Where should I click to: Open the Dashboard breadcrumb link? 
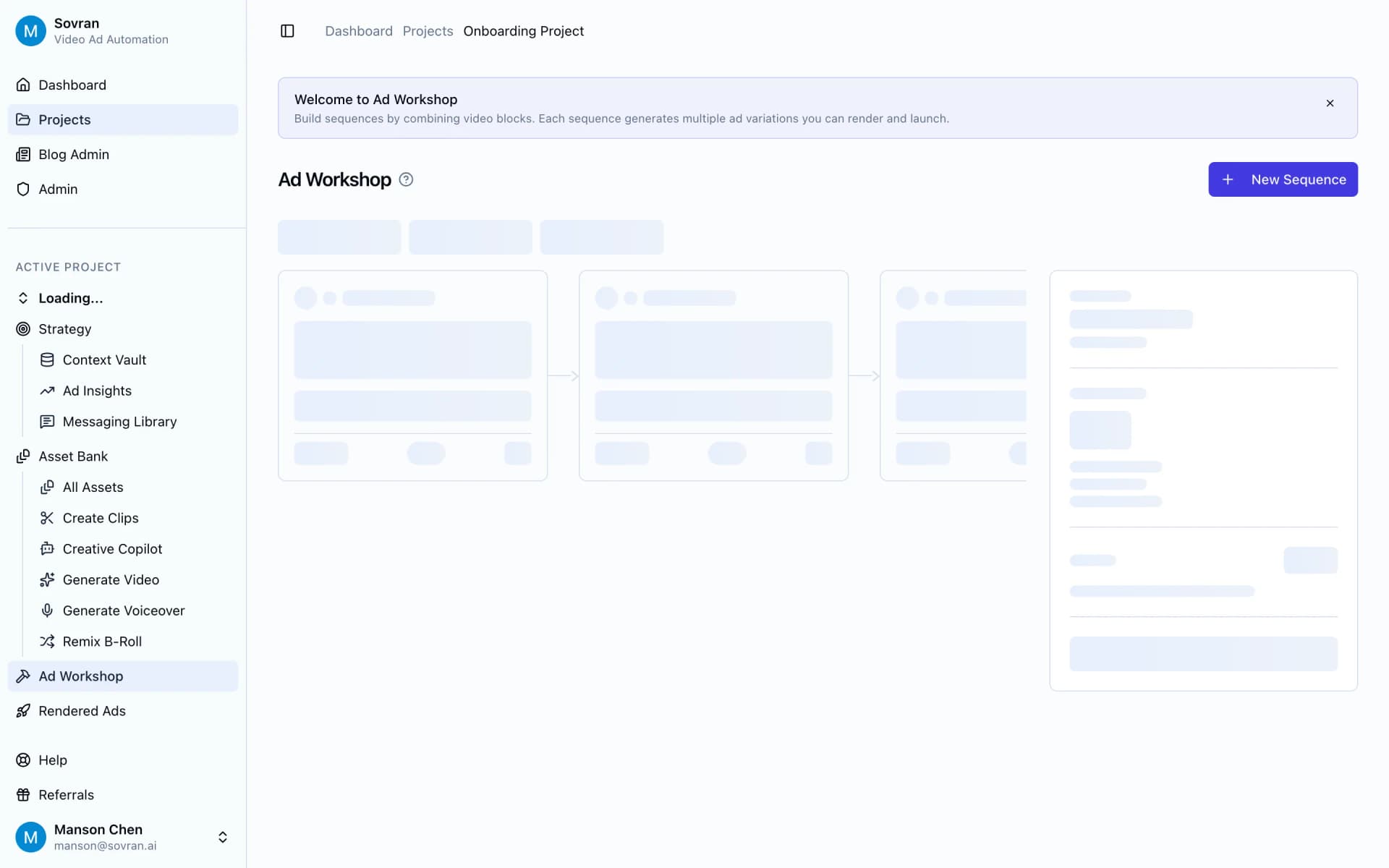coord(359,31)
